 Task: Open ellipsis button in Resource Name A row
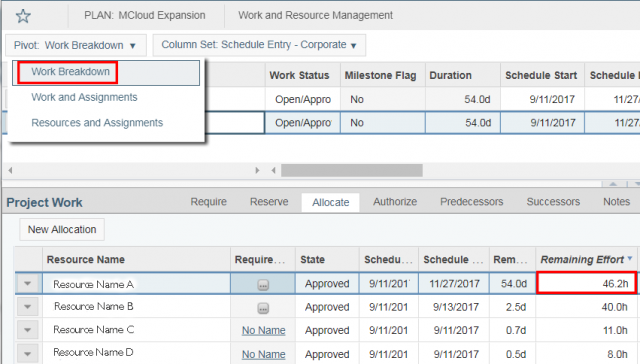(263, 285)
